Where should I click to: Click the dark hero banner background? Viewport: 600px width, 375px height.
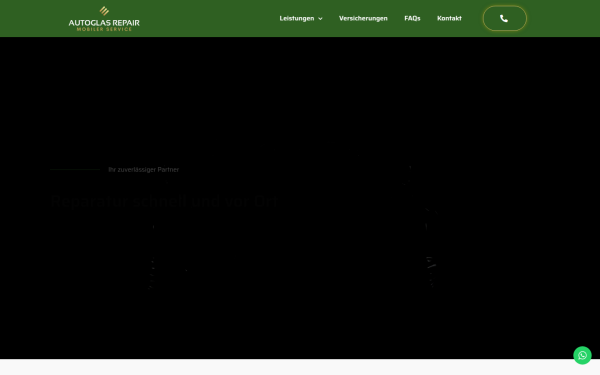(x=300, y=96)
